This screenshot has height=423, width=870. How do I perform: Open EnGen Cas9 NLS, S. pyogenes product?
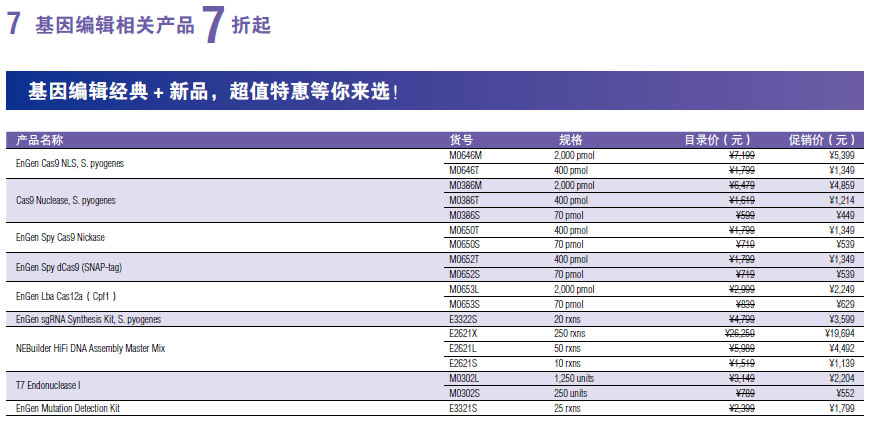[x=70, y=163]
